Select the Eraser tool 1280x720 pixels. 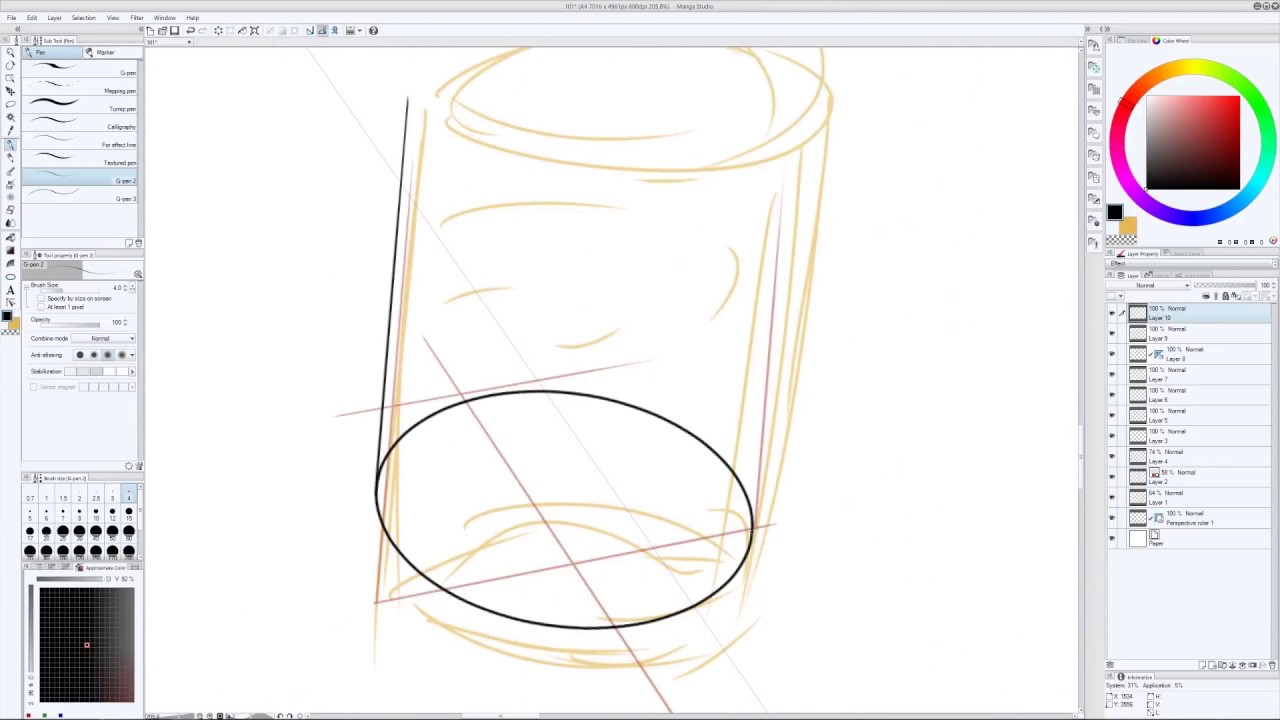tap(10, 210)
